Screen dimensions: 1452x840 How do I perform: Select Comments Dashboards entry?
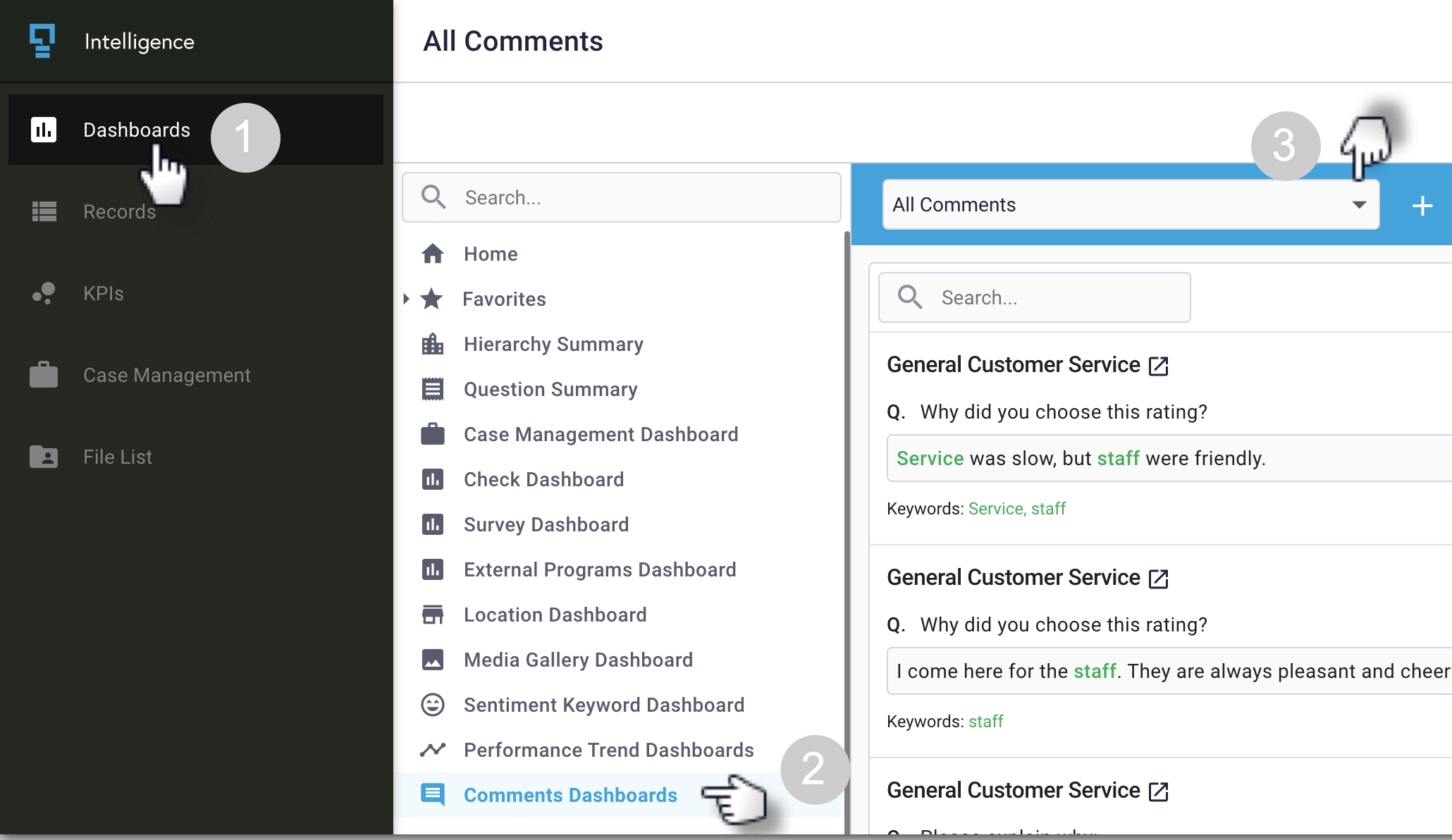point(570,795)
